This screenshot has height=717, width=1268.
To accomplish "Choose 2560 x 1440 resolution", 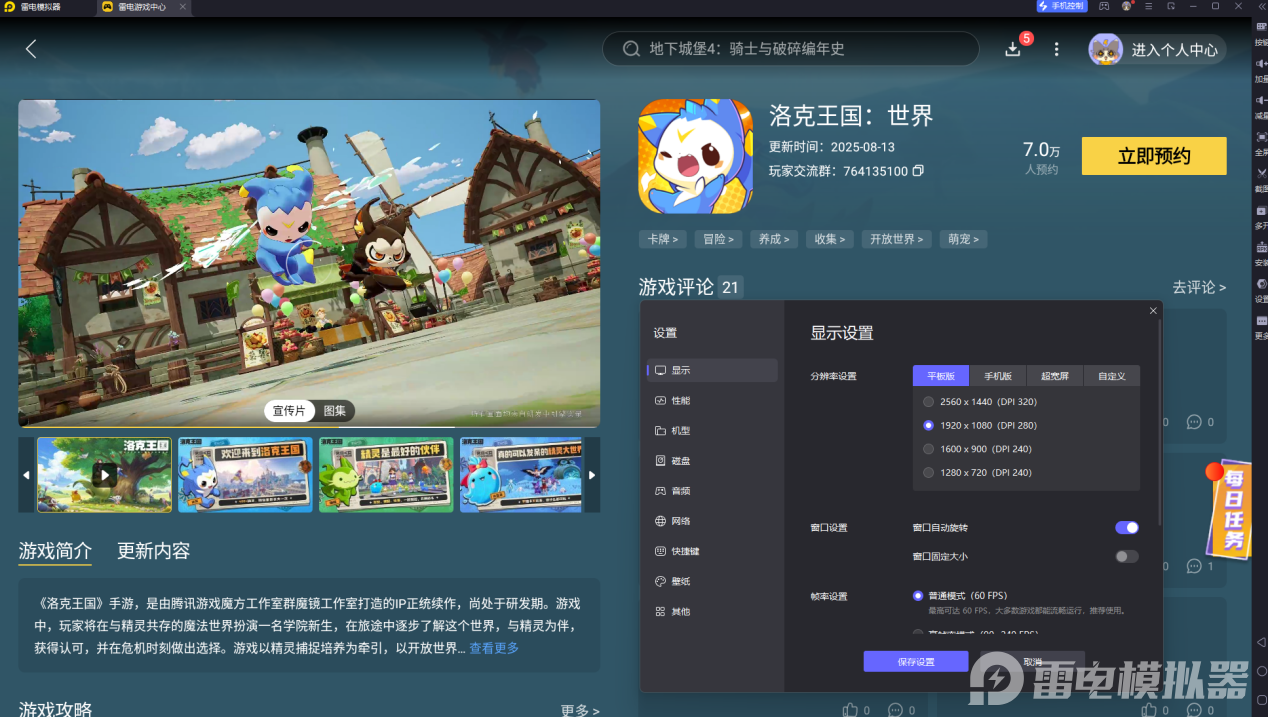I will 980,401.
